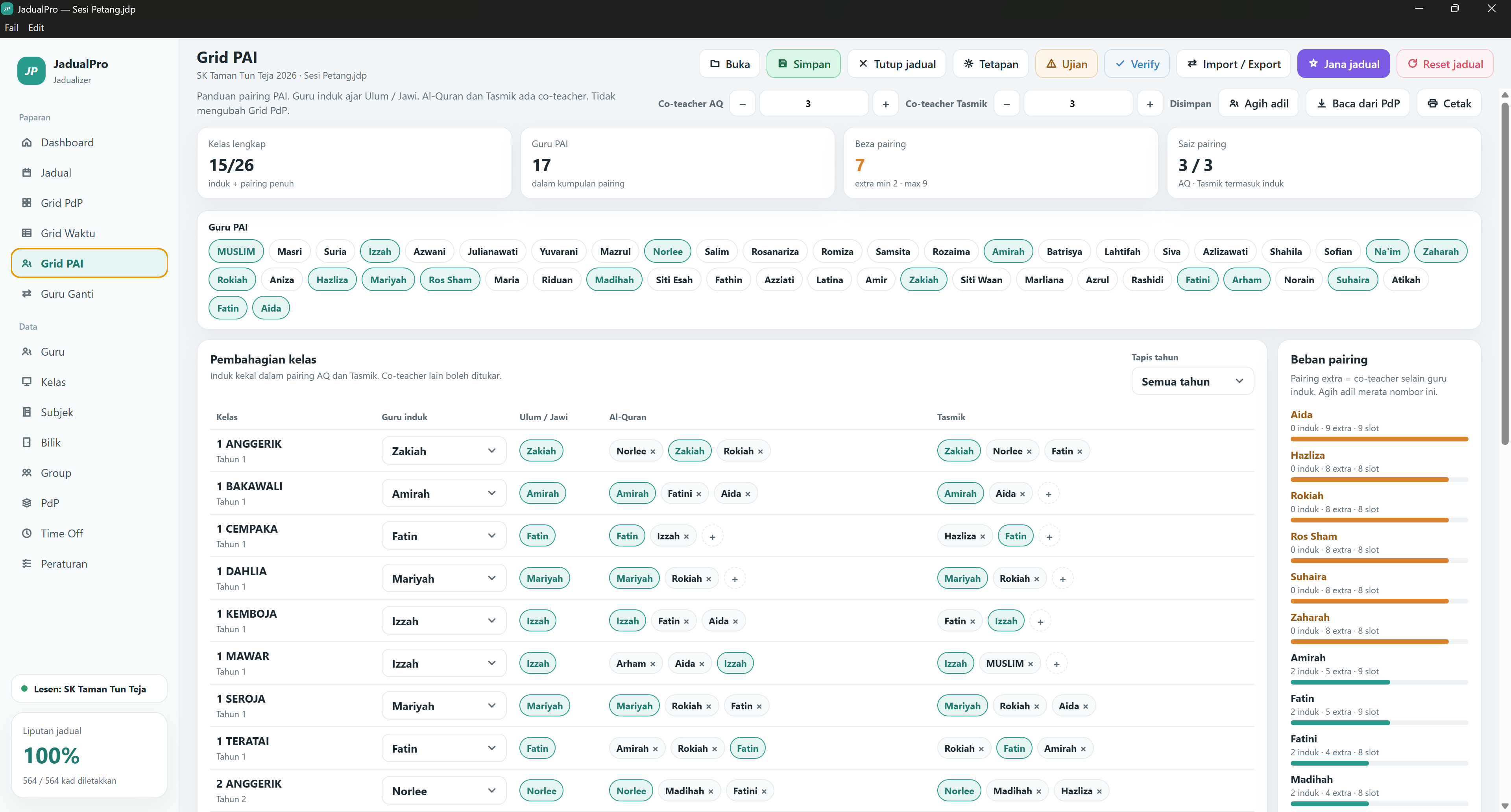Open the Fail menu

pyautogui.click(x=11, y=28)
